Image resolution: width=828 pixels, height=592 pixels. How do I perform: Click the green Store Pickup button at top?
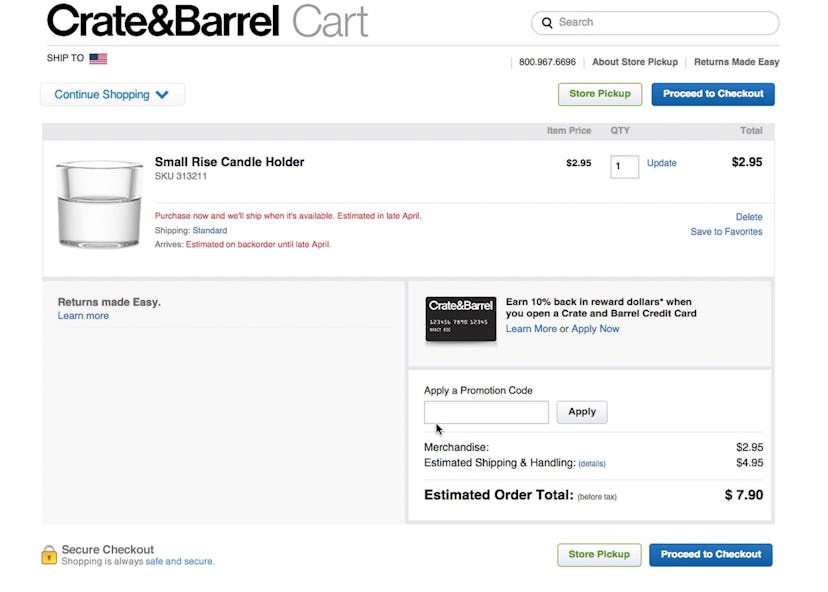click(599, 94)
